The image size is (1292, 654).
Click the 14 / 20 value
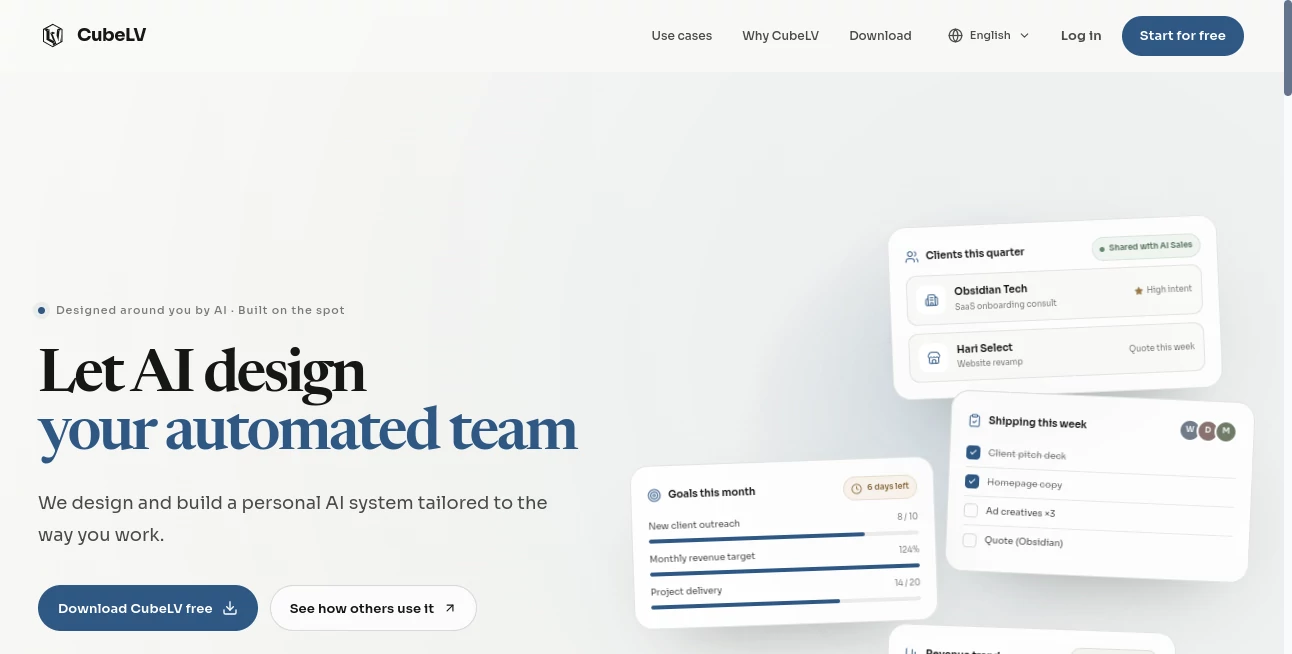[x=907, y=582]
